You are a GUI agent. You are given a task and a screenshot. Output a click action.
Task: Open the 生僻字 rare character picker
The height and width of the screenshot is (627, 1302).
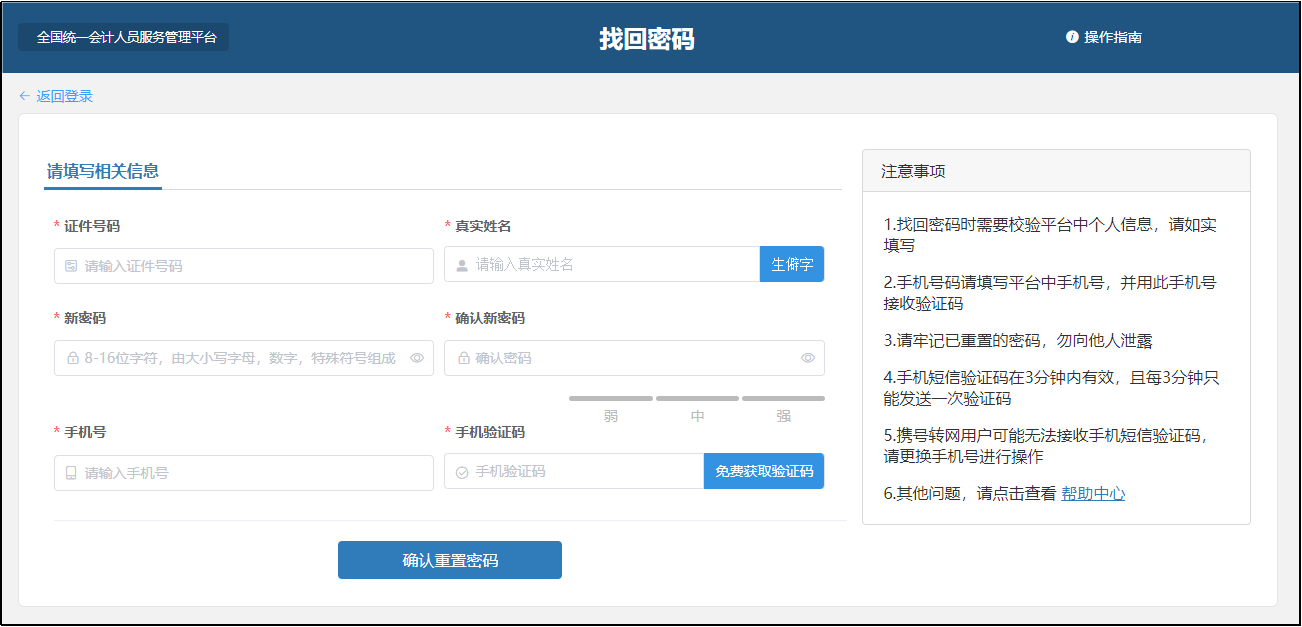tap(792, 264)
